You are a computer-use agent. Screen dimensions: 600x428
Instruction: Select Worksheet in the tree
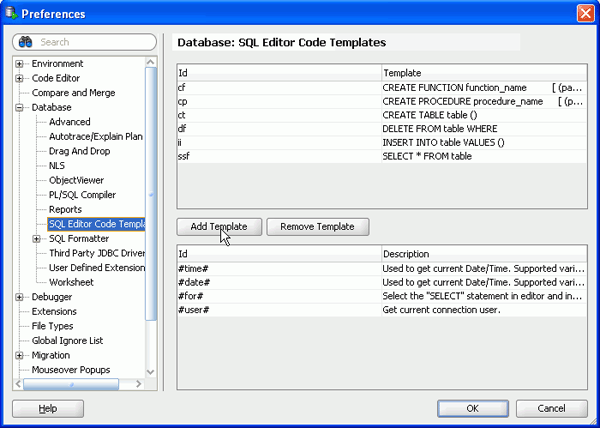click(71, 282)
